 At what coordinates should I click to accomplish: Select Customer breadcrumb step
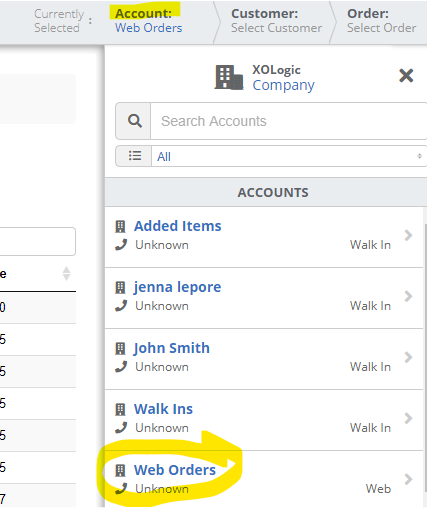pos(276,21)
